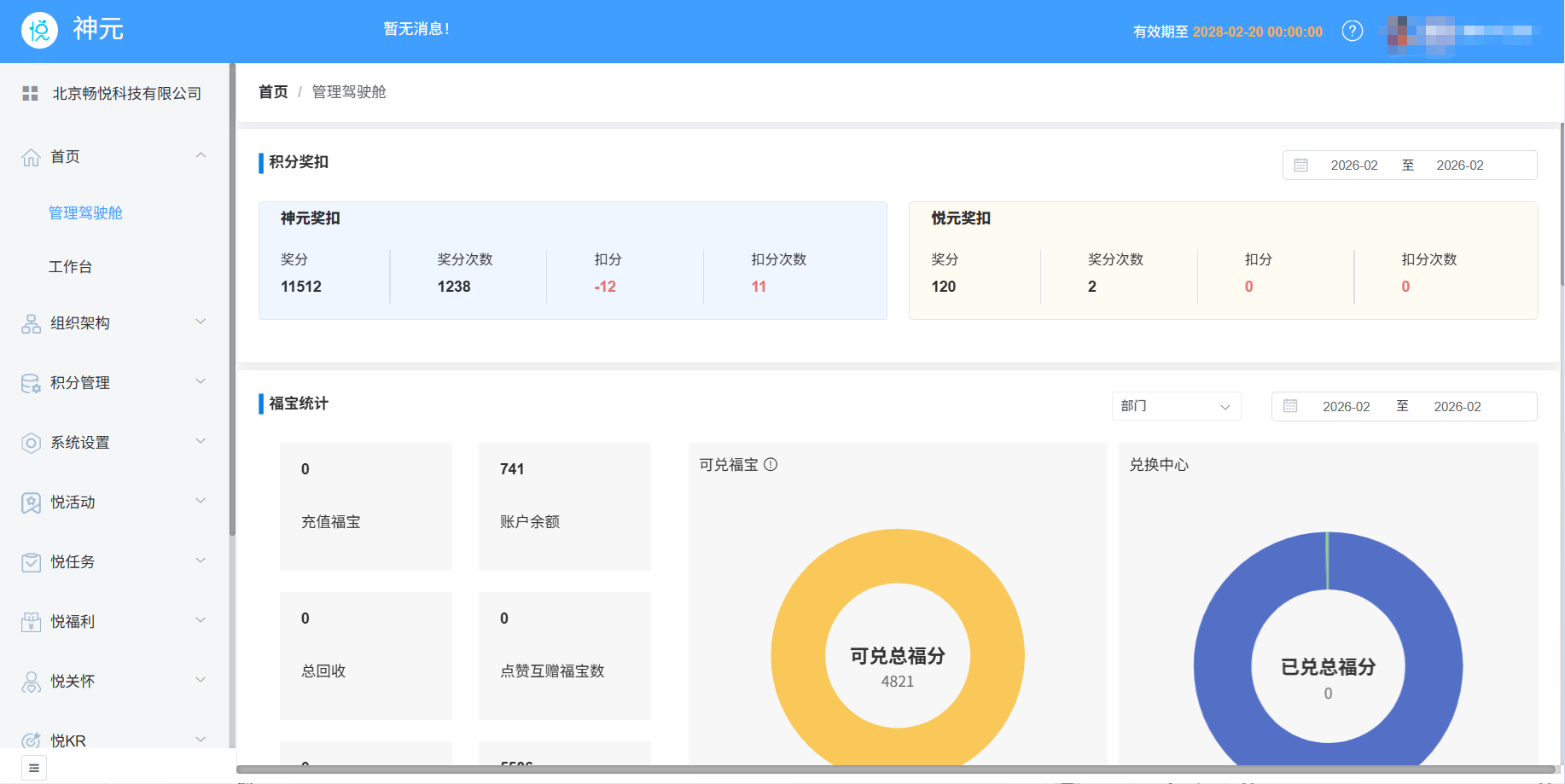Collapse the 首页 sidebar section
The height and width of the screenshot is (784, 1565).
201,154
